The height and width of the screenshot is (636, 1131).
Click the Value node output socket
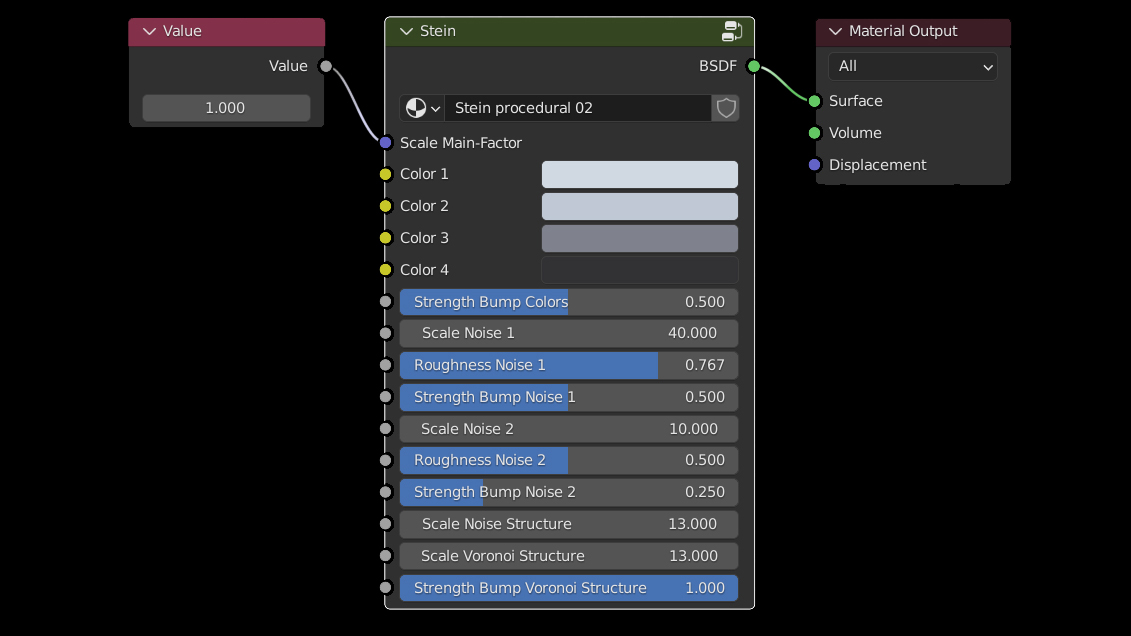[x=325, y=66]
